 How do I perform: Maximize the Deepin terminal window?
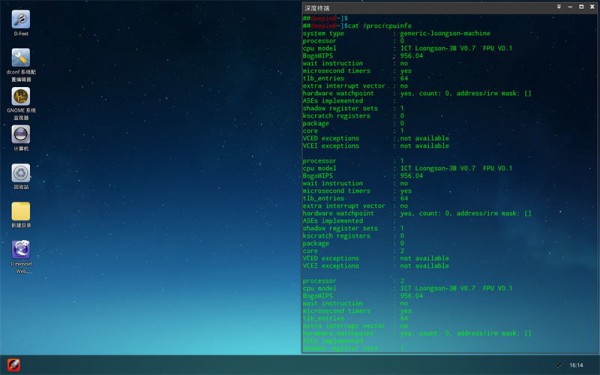(581, 7)
